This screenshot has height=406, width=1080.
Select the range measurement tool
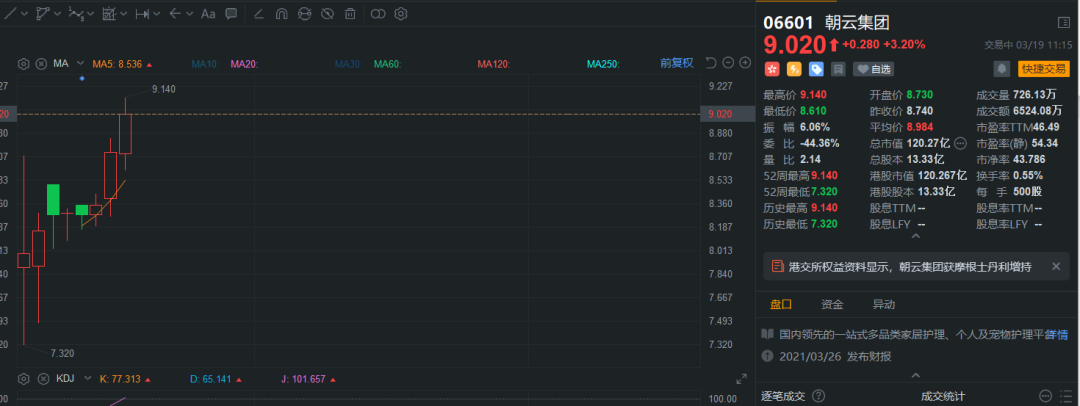point(143,13)
